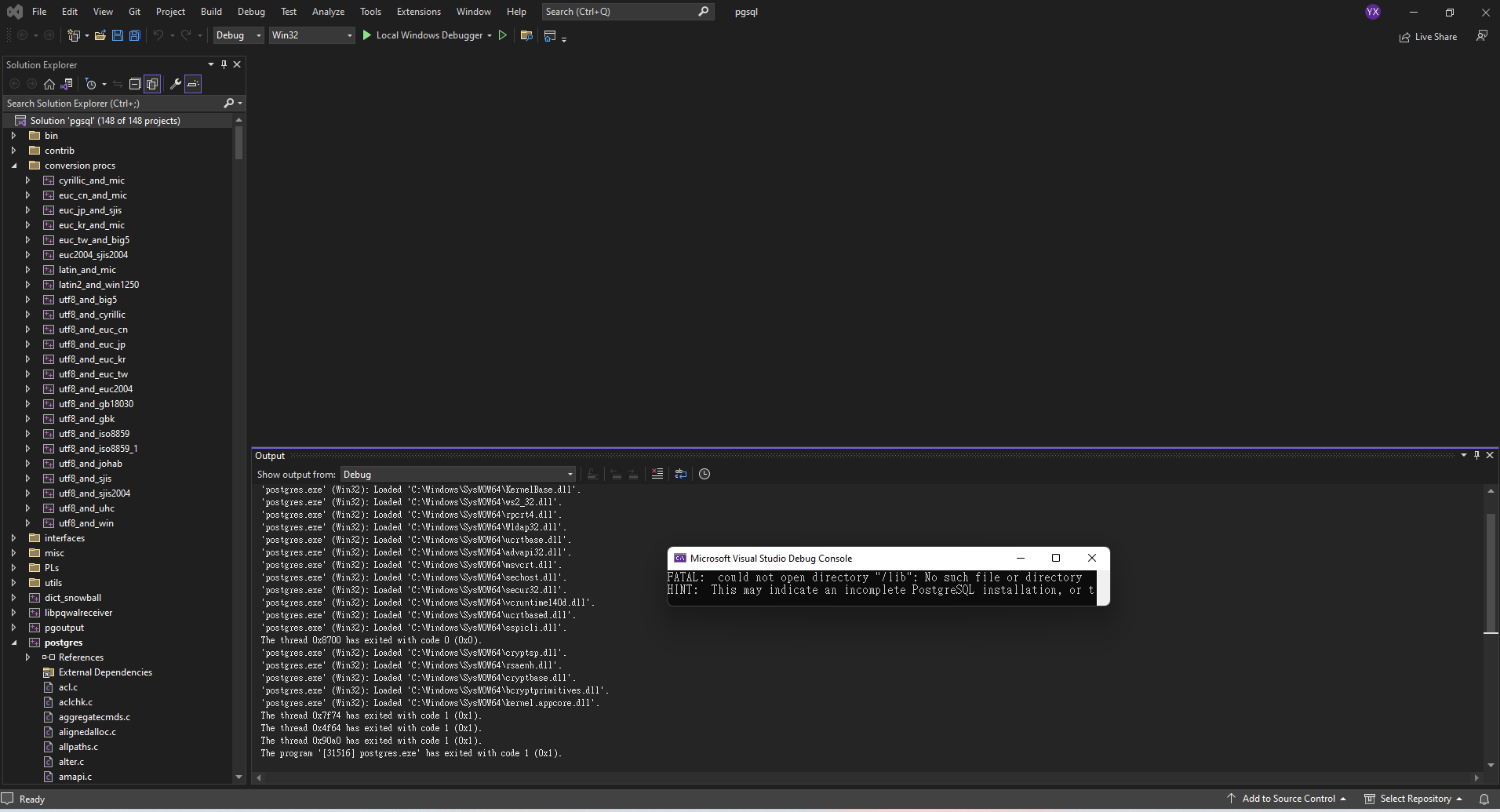Click Add to Source Control
The image size is (1500, 812).
coord(1288,799)
